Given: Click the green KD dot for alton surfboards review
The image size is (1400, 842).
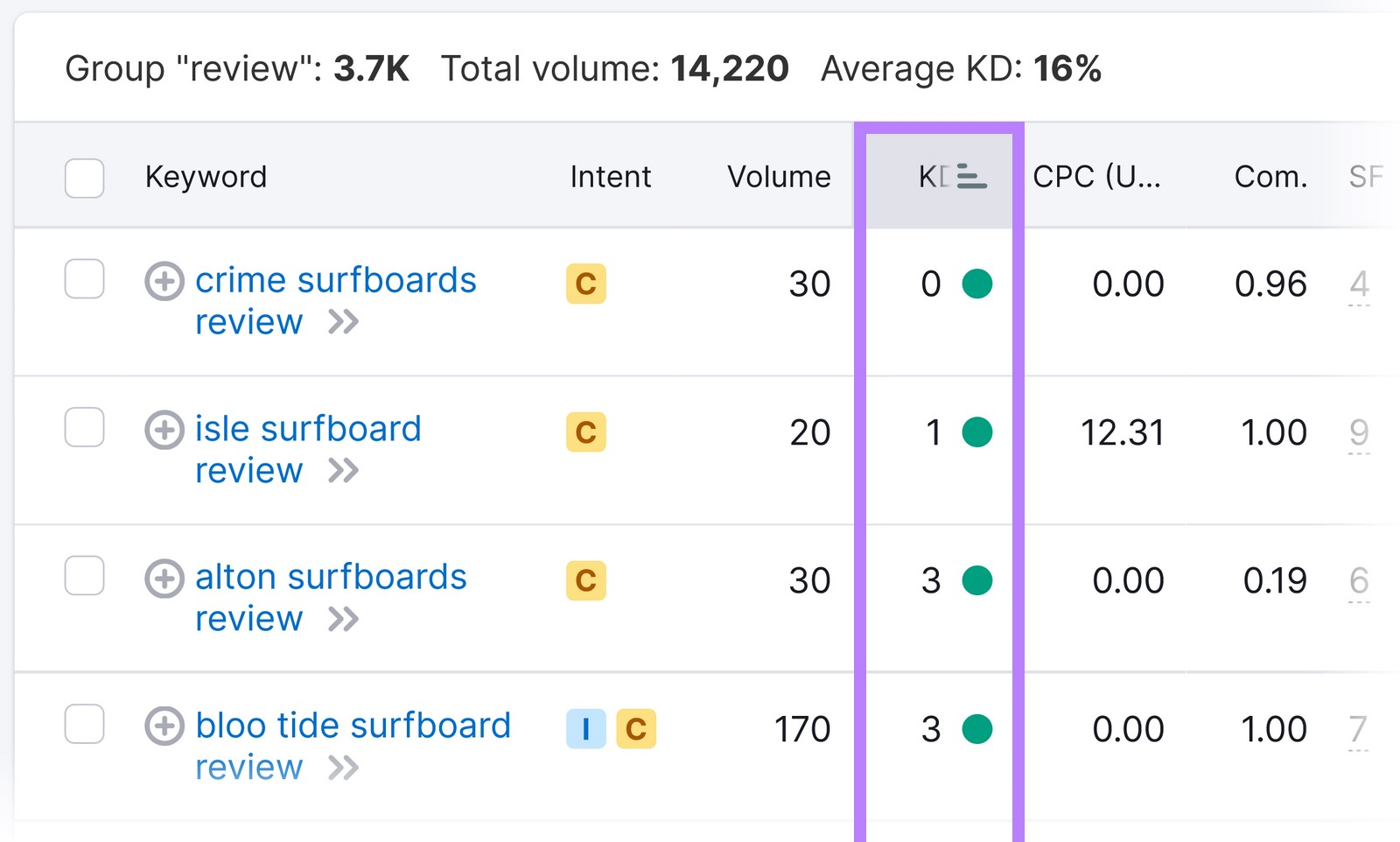Looking at the screenshot, I should pos(978,580).
